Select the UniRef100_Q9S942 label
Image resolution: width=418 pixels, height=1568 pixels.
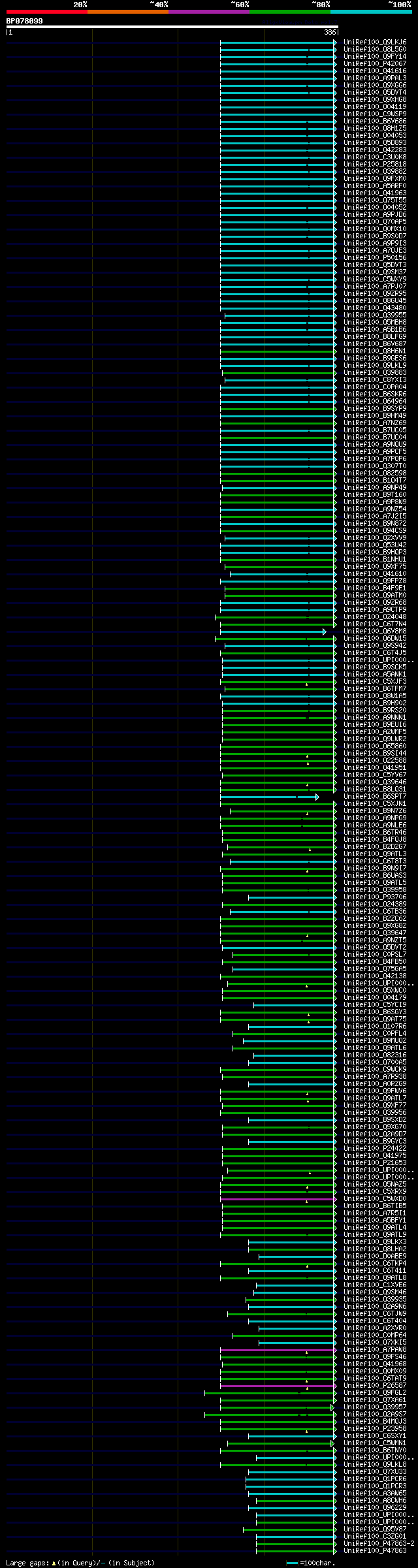coord(375,645)
